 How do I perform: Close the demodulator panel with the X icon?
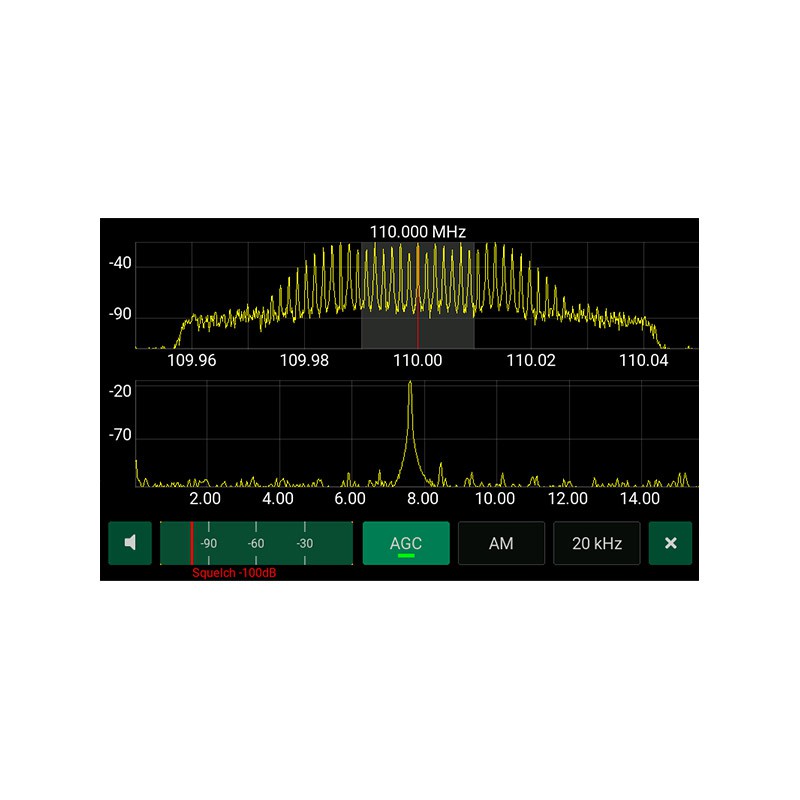(x=670, y=543)
